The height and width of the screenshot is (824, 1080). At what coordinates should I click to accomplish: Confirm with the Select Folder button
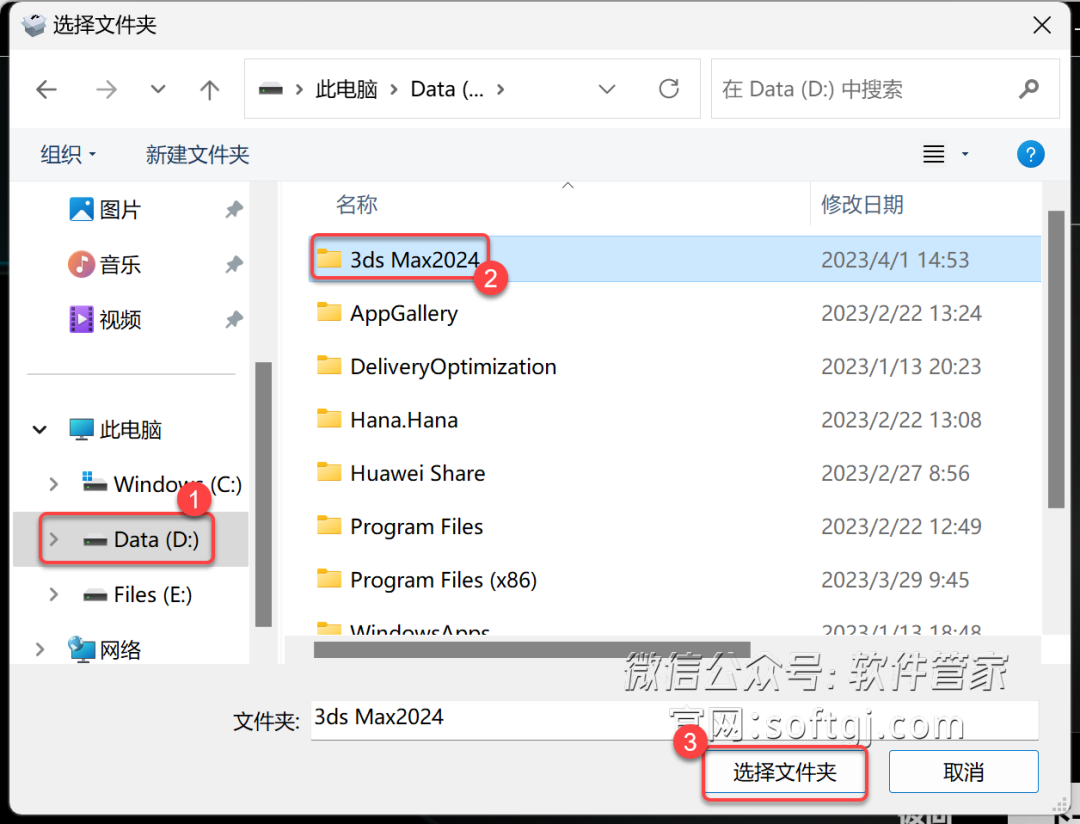[x=785, y=772]
